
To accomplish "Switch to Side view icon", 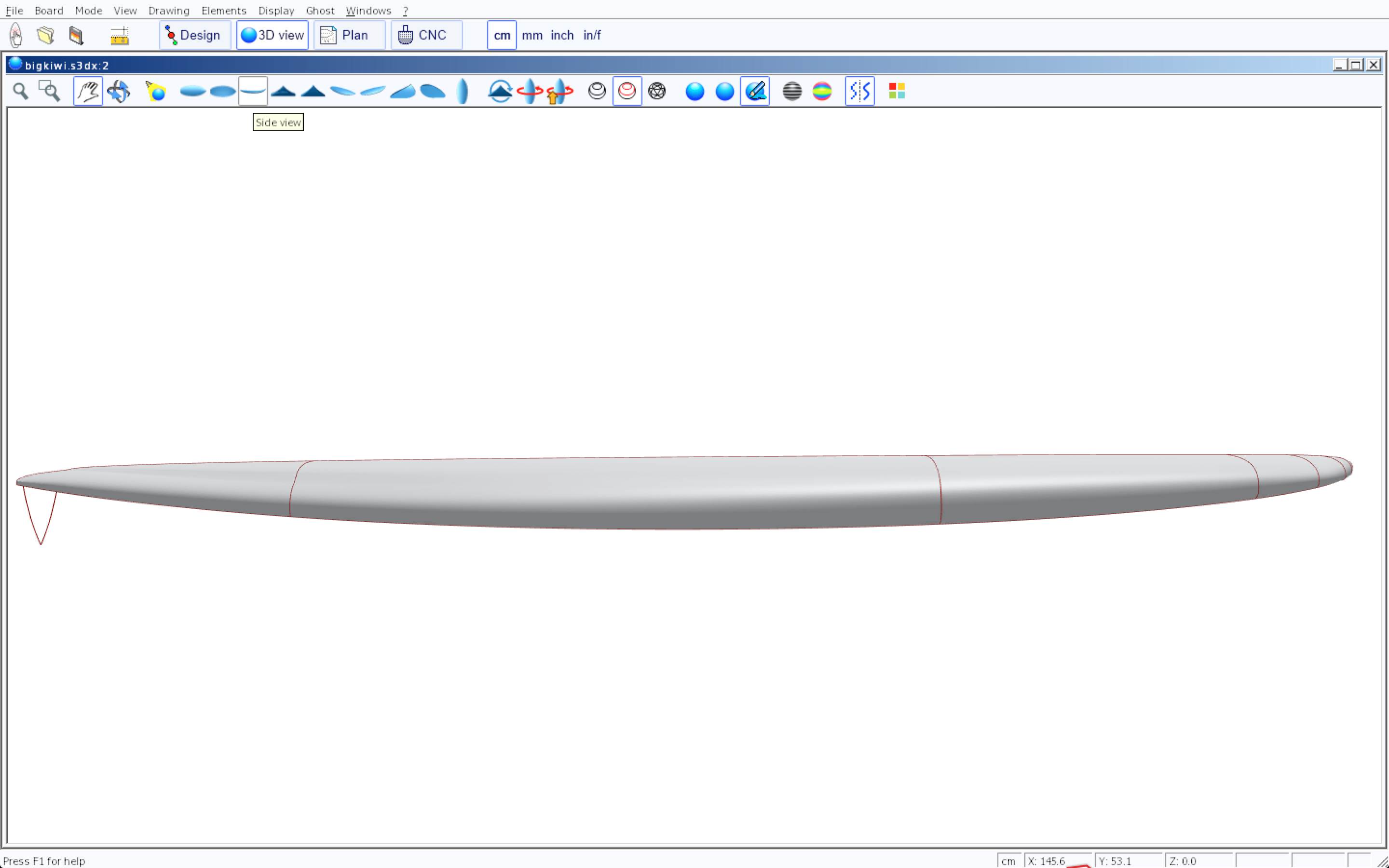I will click(x=253, y=91).
